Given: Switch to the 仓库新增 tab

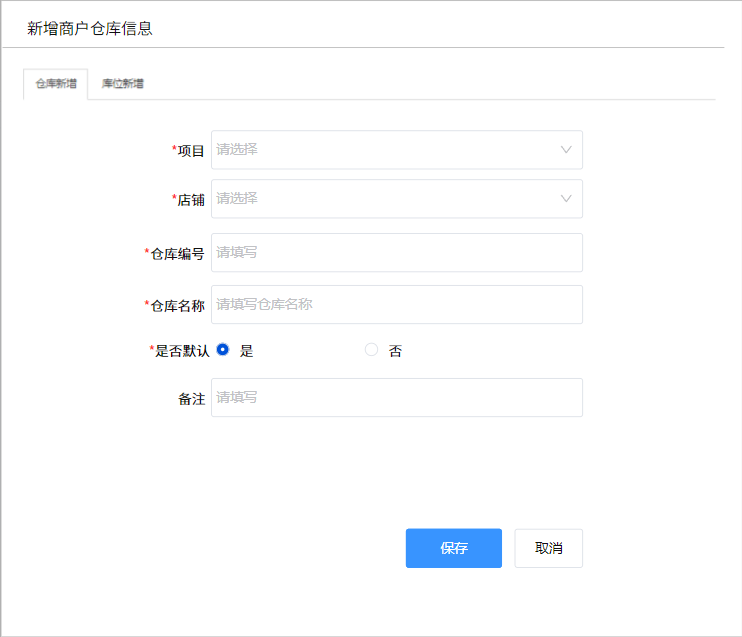Looking at the screenshot, I should [x=56, y=84].
